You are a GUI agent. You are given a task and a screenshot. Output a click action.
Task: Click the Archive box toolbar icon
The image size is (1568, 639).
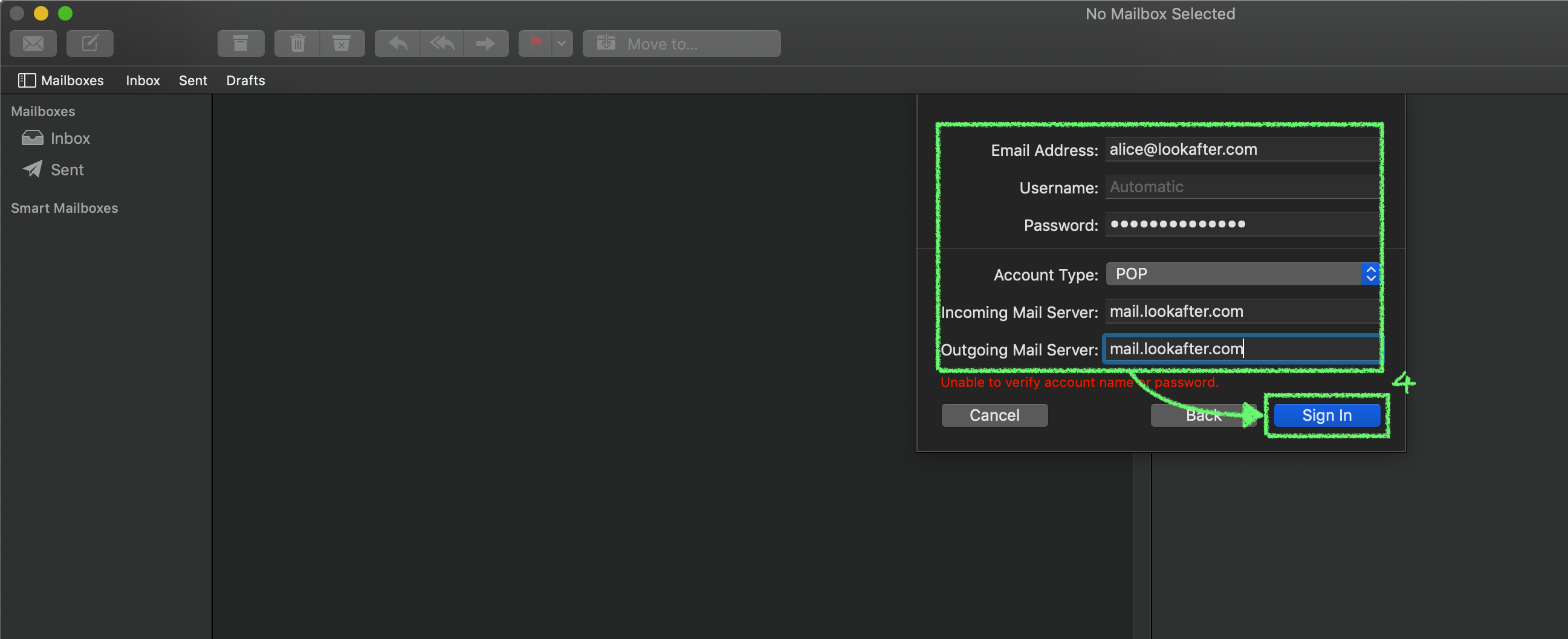click(x=241, y=43)
